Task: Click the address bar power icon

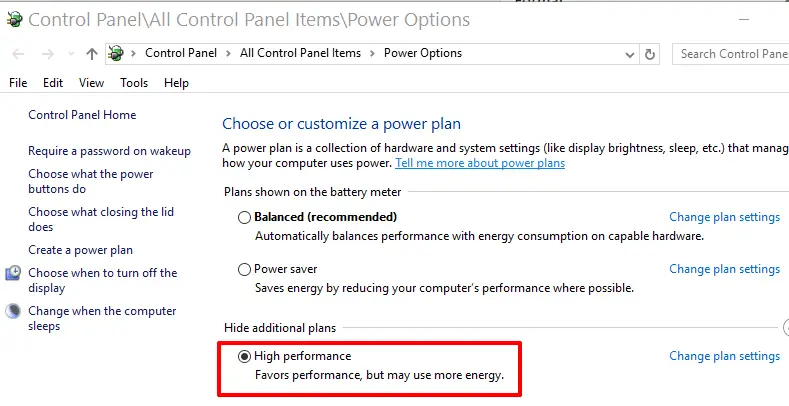Action: (118, 54)
